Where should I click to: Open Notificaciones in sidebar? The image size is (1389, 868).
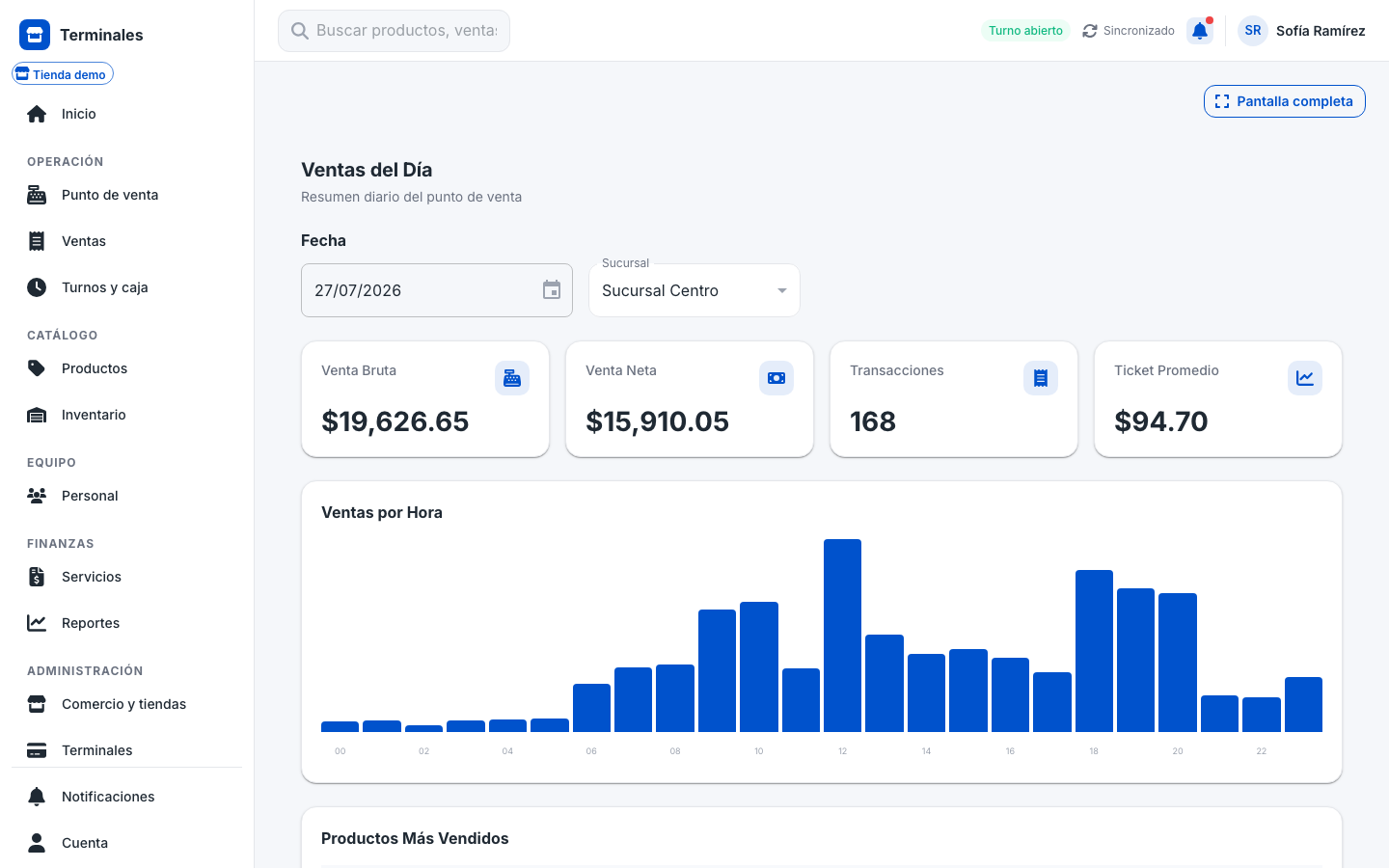(127, 797)
